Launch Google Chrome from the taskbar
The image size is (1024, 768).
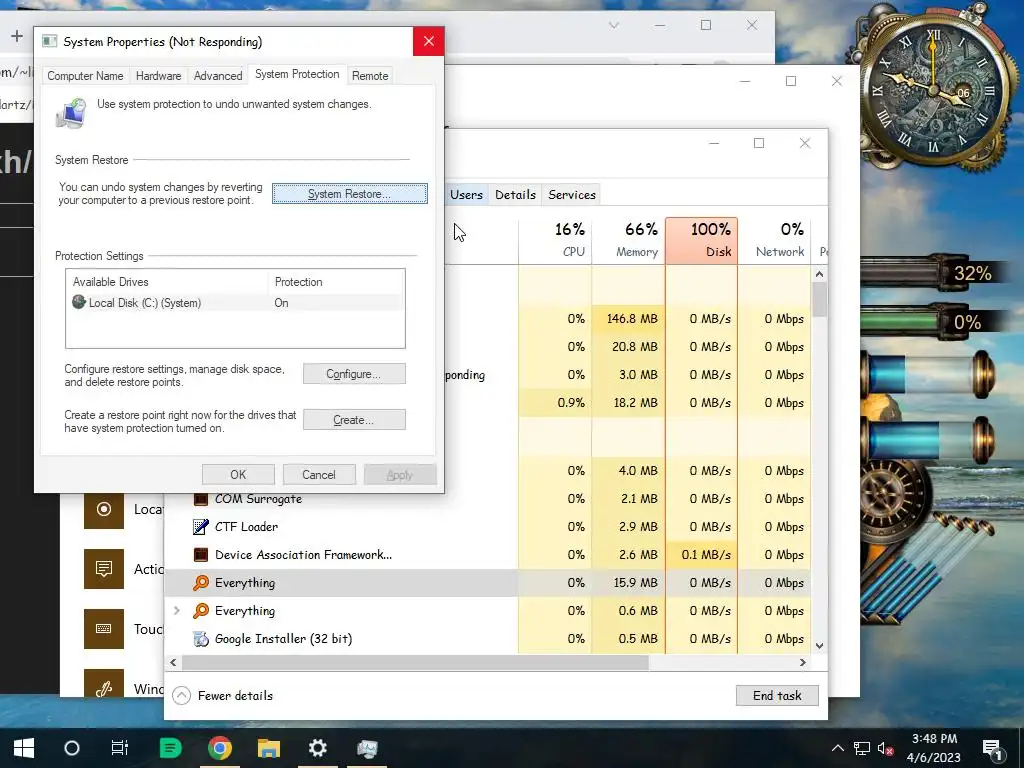coord(220,748)
